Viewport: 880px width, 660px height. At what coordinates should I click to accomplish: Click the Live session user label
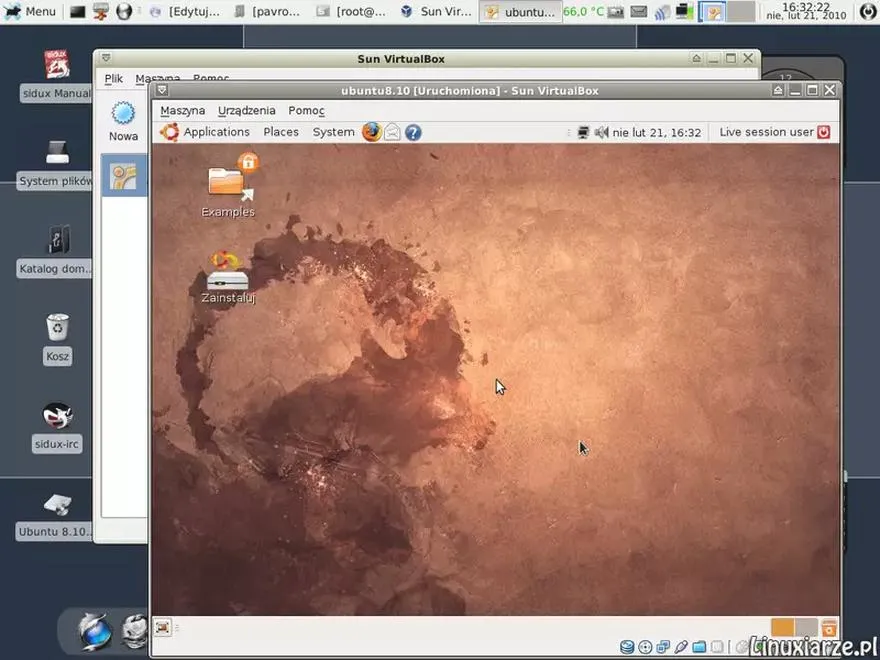(x=766, y=132)
